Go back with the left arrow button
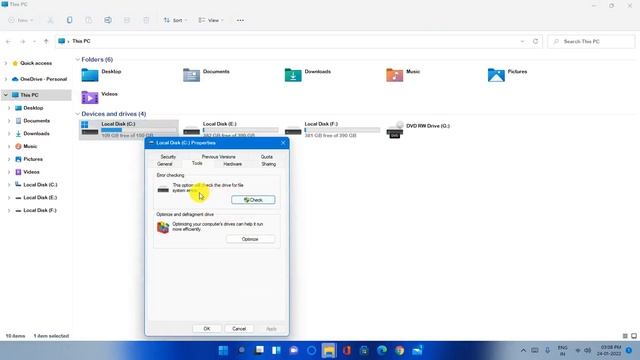Screen dimensions: 640x360 click(9, 41)
